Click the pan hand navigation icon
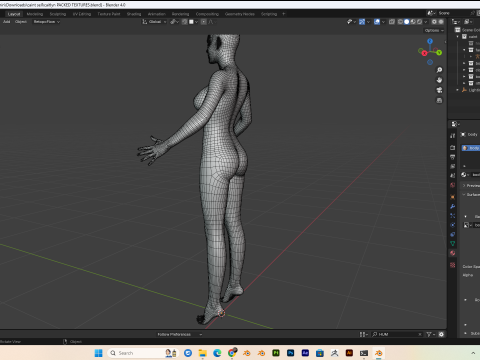Screen dimensions: 480x360 click(x=439, y=80)
